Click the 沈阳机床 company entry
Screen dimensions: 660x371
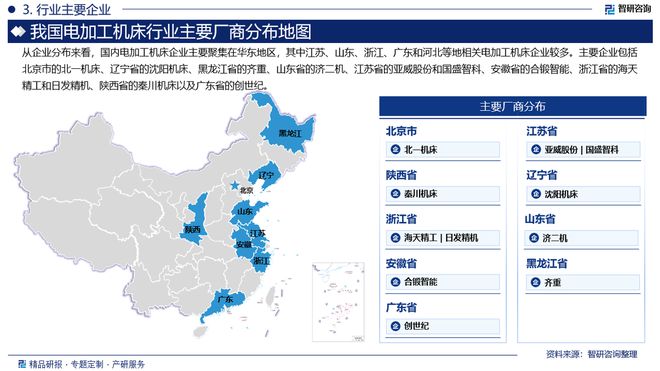(583, 194)
